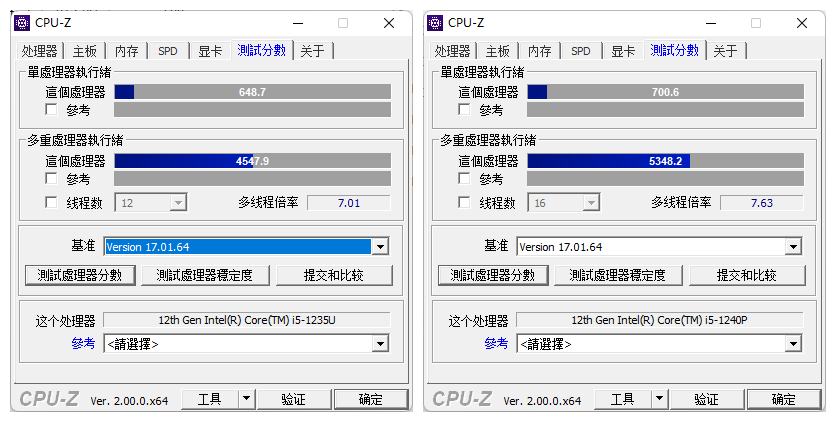Click 多线程倍率 field showing 7.01
The image size is (836, 422).
coord(349,203)
